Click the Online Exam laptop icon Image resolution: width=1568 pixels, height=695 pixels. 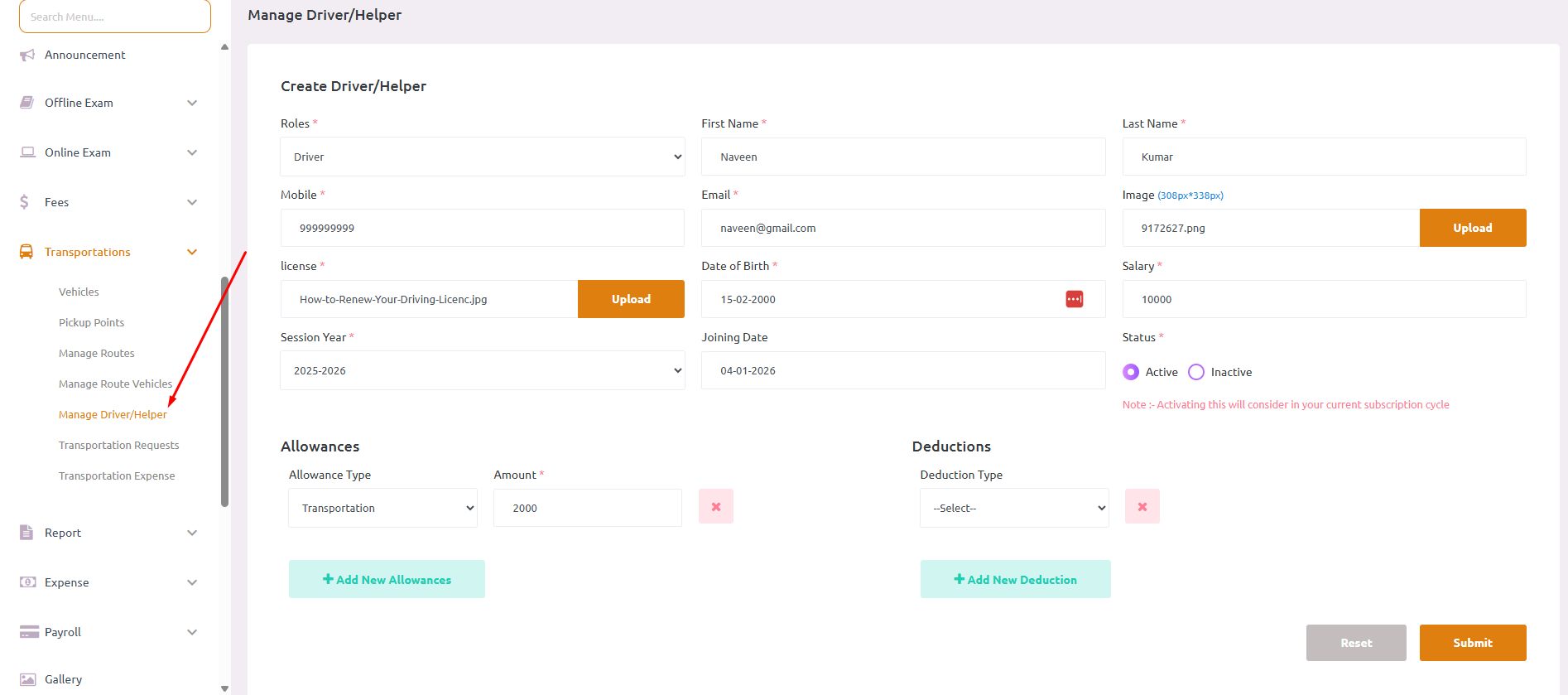click(27, 152)
